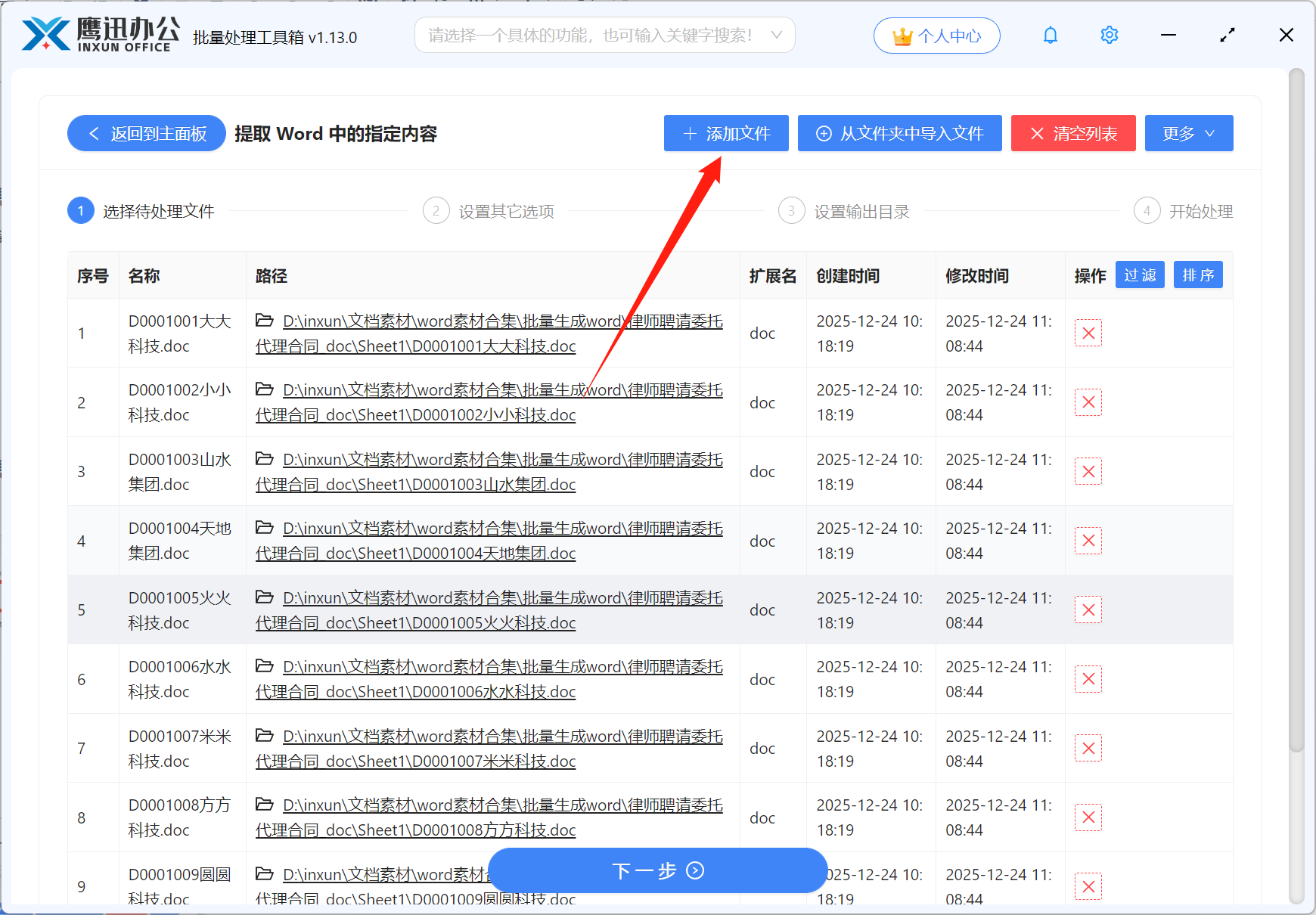This screenshot has width=1316, height=915.
Task: Click the 下一步 button at the bottom
Action: coord(656,871)
